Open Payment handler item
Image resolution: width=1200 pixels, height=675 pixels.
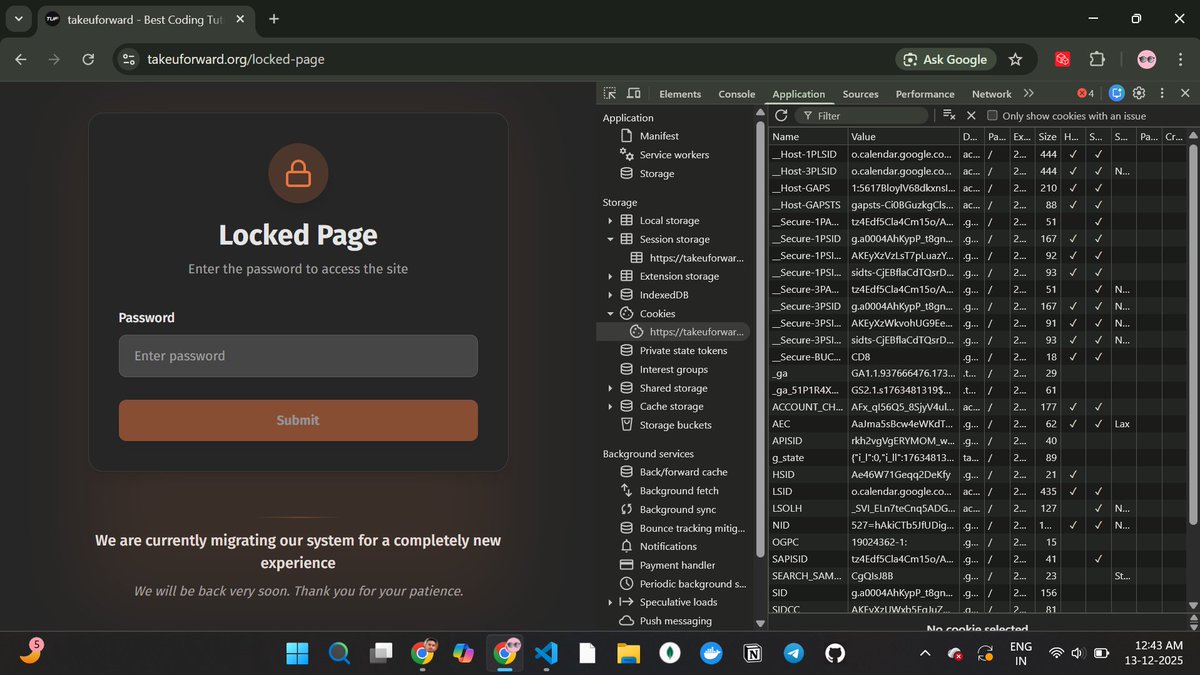click(677, 565)
